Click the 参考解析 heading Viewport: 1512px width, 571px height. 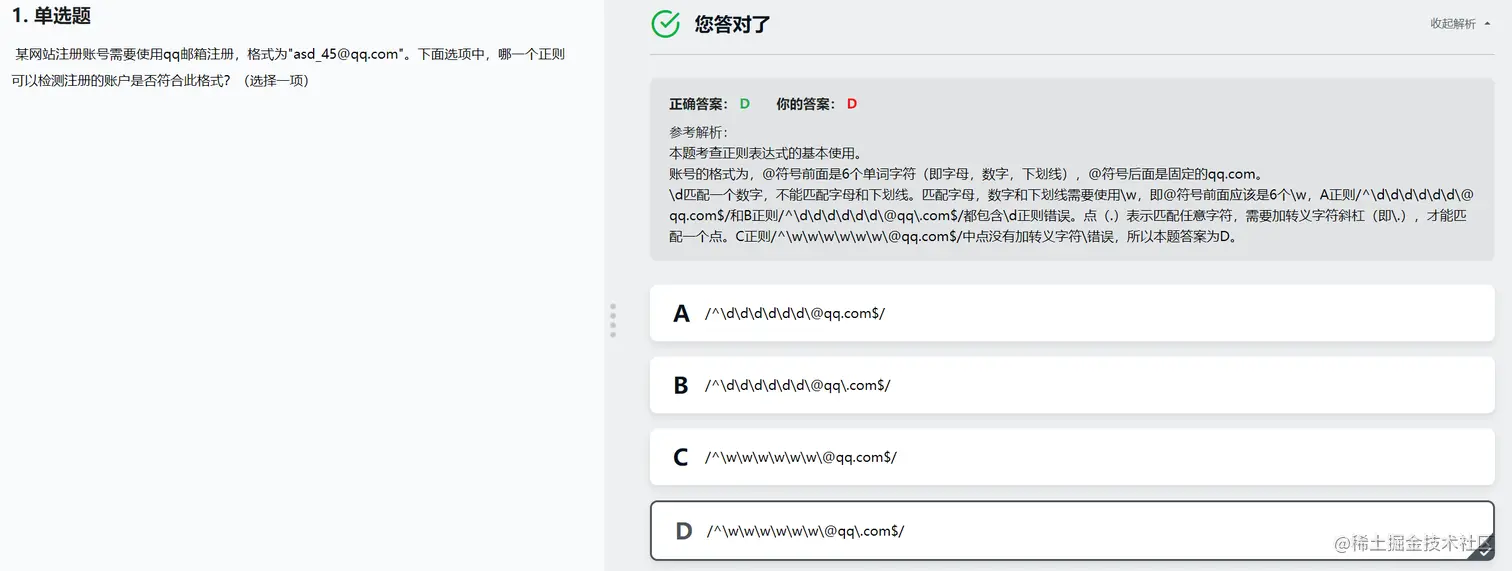[699, 132]
